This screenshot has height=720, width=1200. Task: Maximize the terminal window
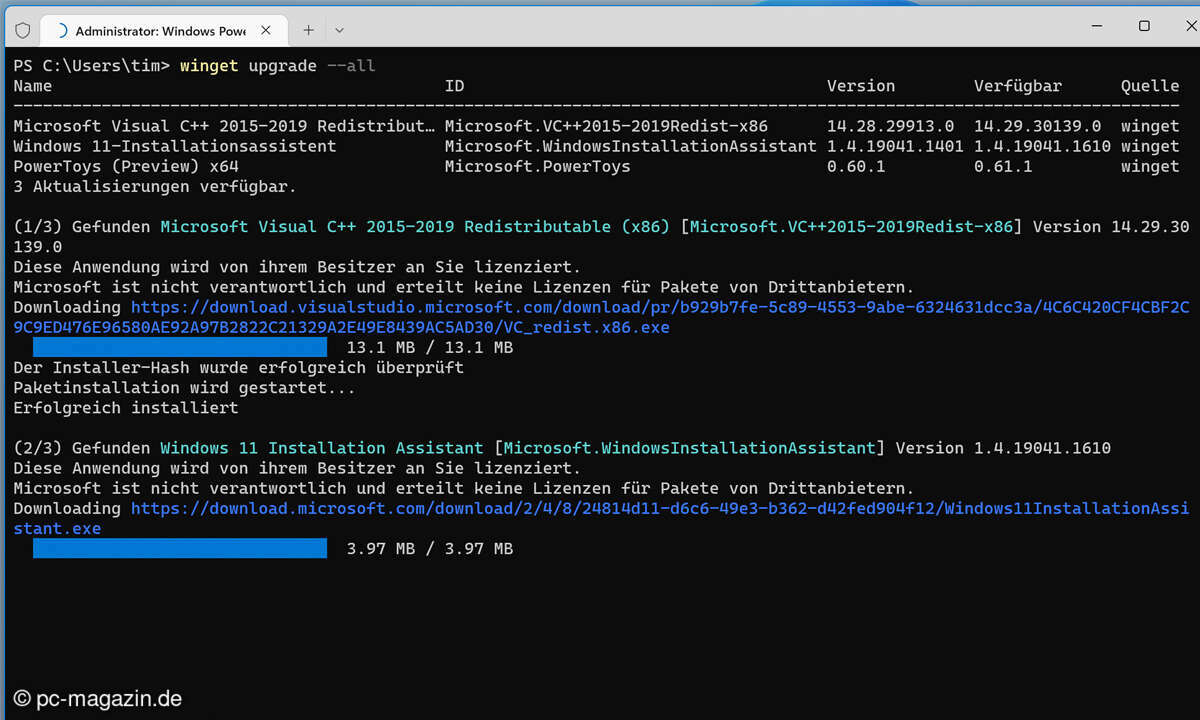point(1144,26)
